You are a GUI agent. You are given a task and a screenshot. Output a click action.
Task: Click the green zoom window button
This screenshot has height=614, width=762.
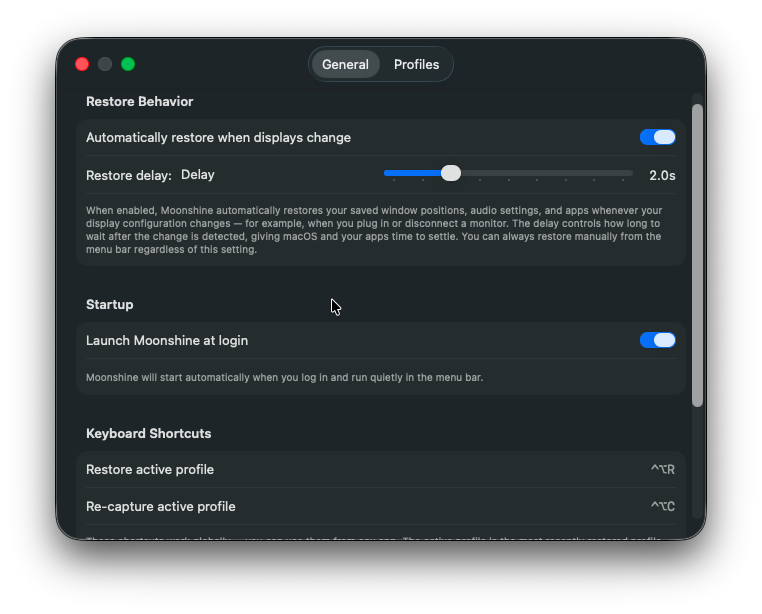click(128, 64)
